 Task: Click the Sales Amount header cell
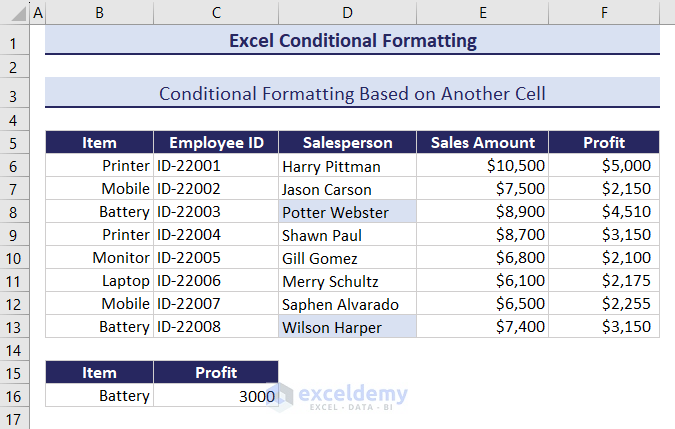482,142
